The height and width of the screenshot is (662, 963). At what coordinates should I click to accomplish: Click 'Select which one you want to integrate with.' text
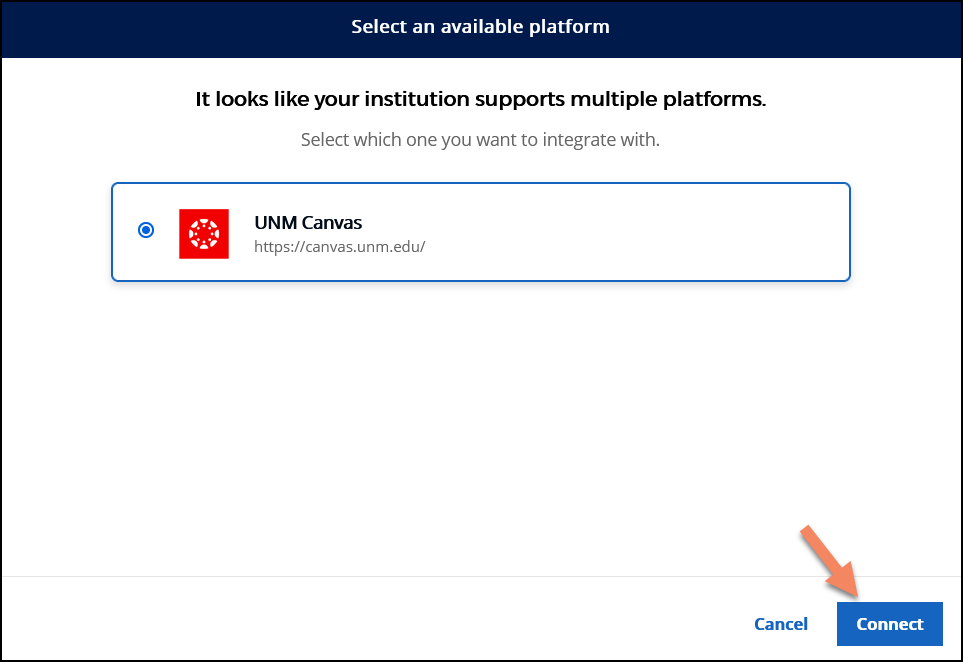click(x=480, y=140)
